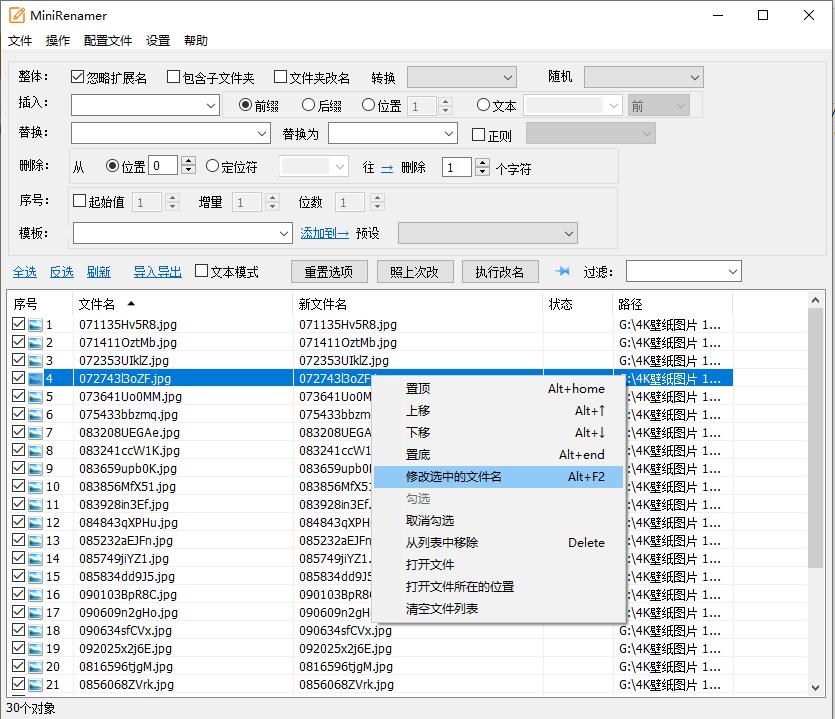Click the image file icon in row 10

35,487
